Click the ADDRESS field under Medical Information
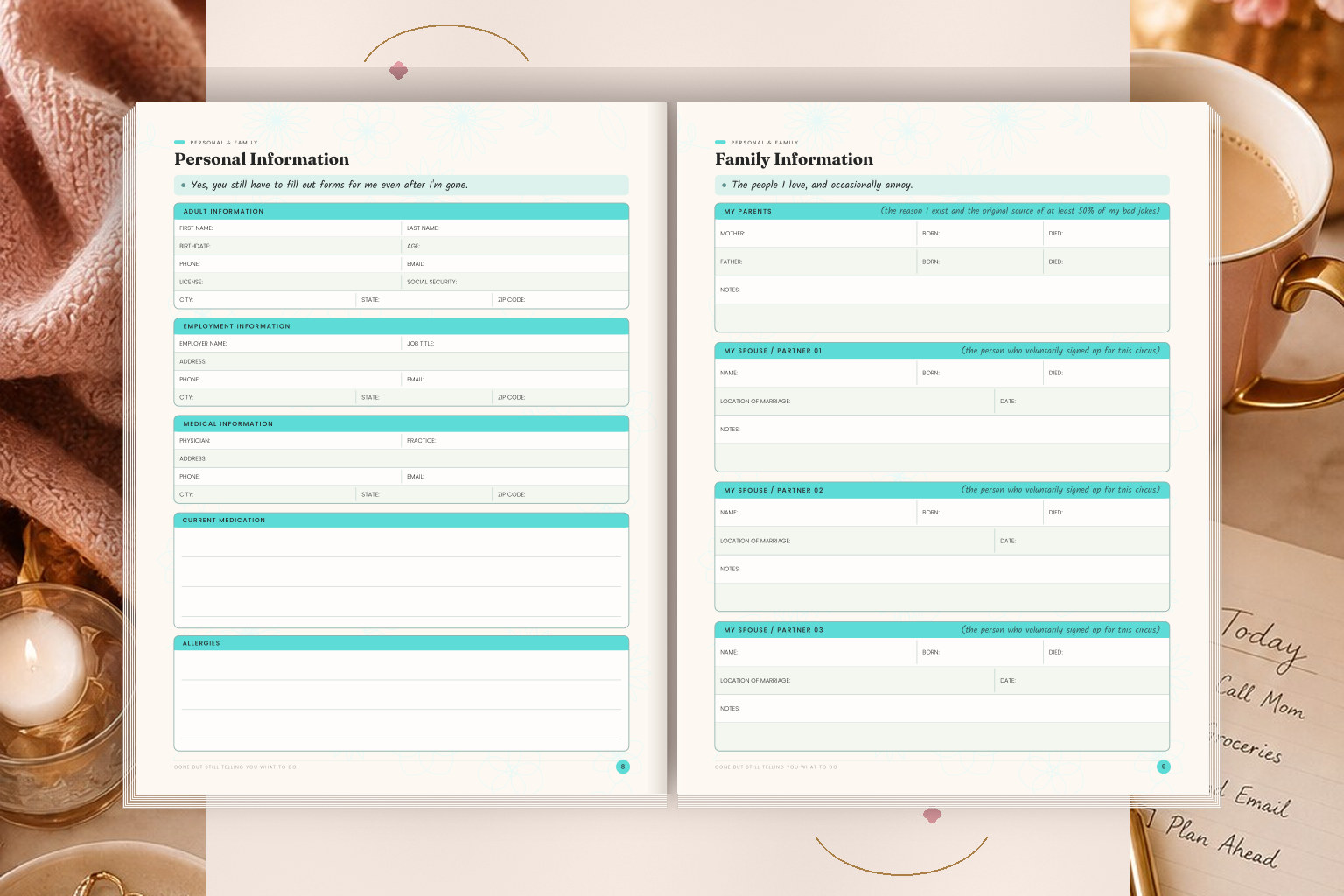 pyautogui.click(x=402, y=458)
